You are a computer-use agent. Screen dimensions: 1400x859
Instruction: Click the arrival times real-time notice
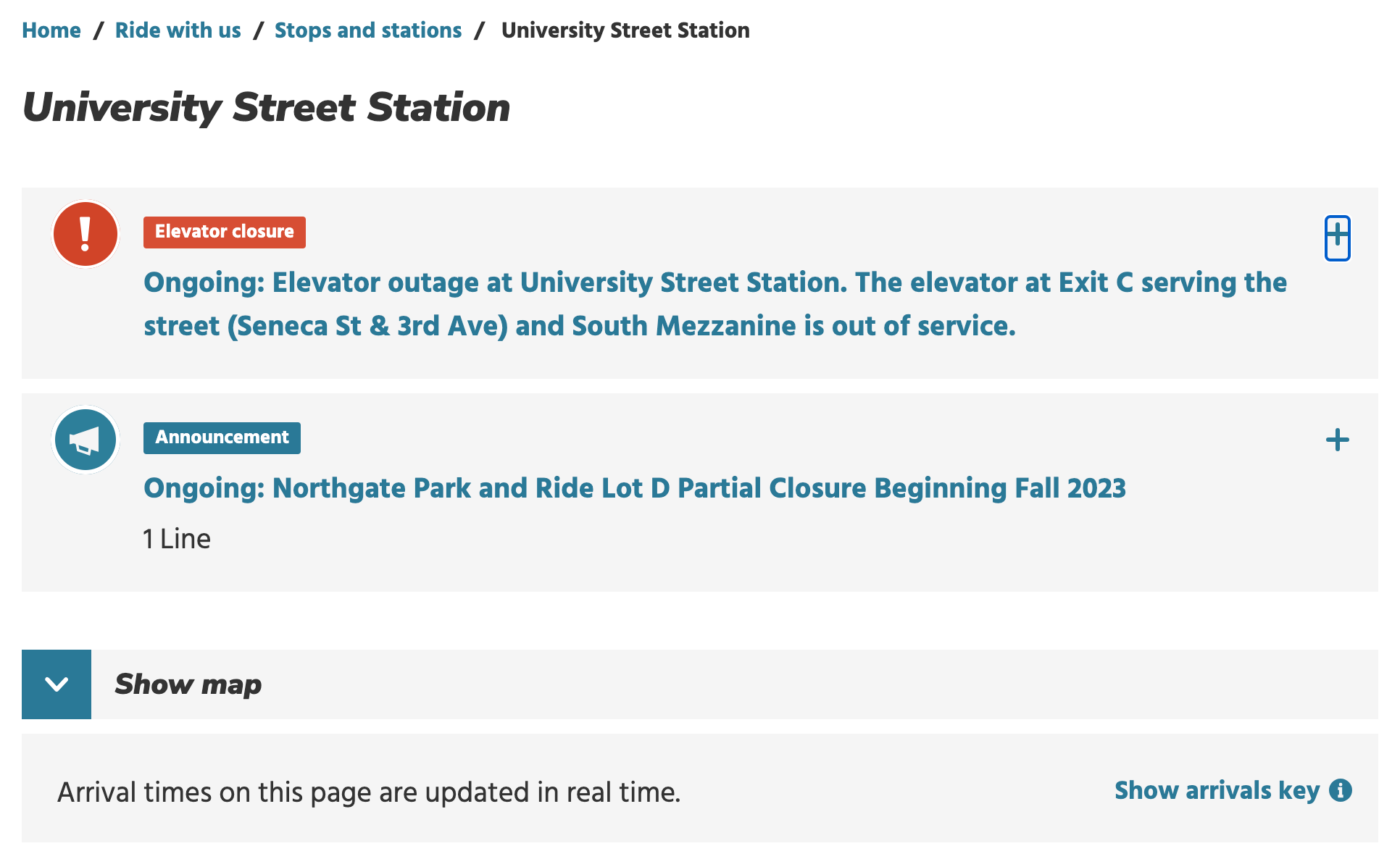(369, 792)
